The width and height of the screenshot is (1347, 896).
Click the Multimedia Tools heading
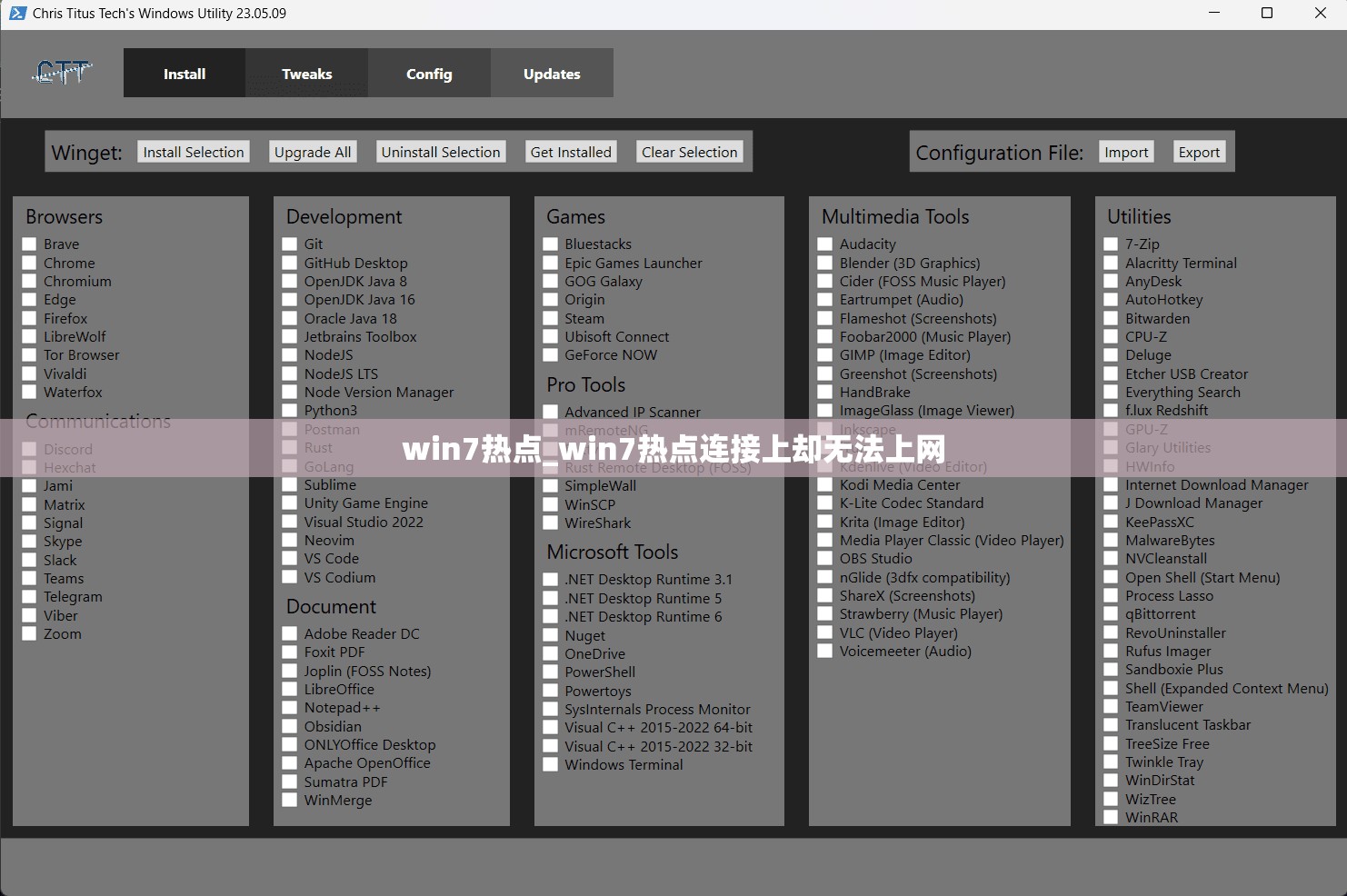(x=895, y=216)
